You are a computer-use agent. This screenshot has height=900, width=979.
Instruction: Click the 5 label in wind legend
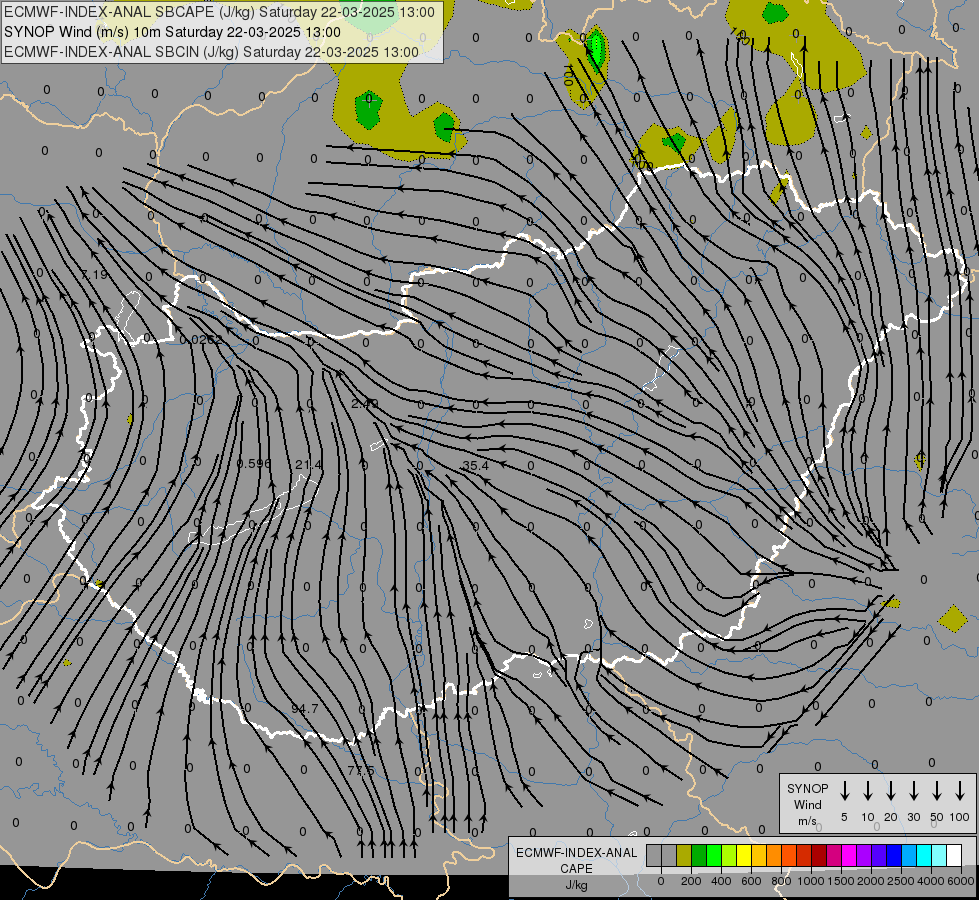(844, 817)
